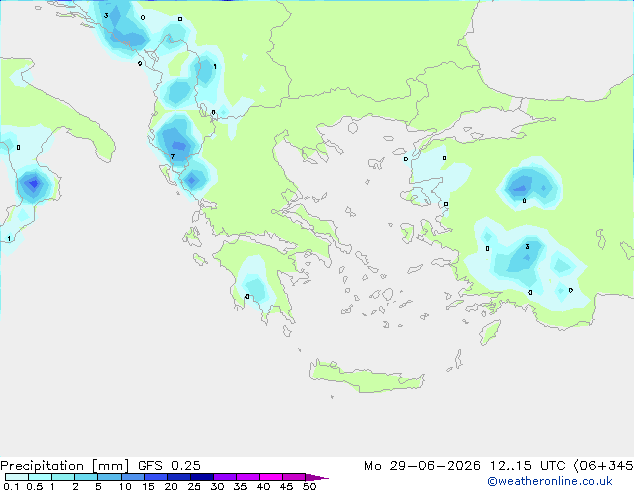Click the '20' legend scale number
This screenshot has height=490, width=634.
[x=171, y=486]
